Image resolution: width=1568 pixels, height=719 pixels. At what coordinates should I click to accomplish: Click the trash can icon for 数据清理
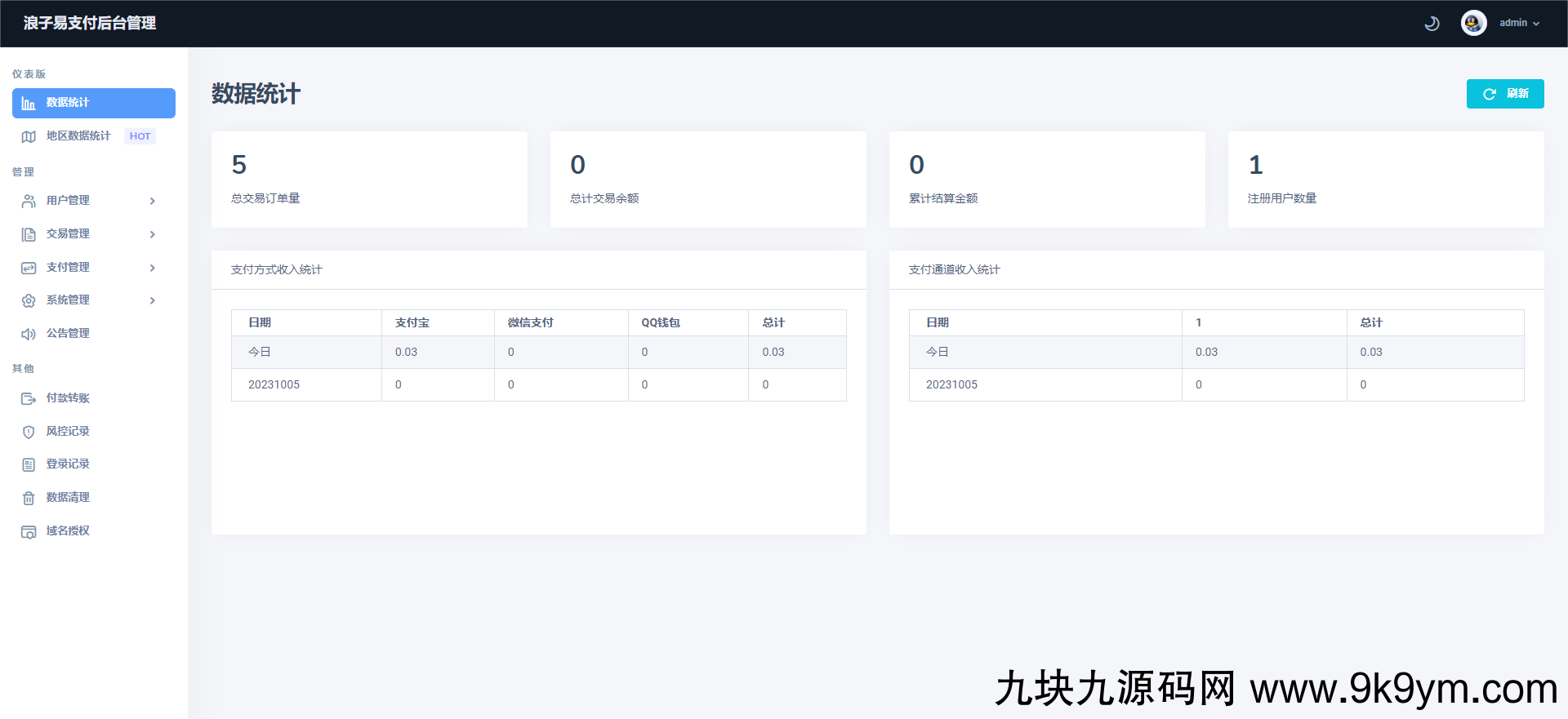tap(29, 498)
